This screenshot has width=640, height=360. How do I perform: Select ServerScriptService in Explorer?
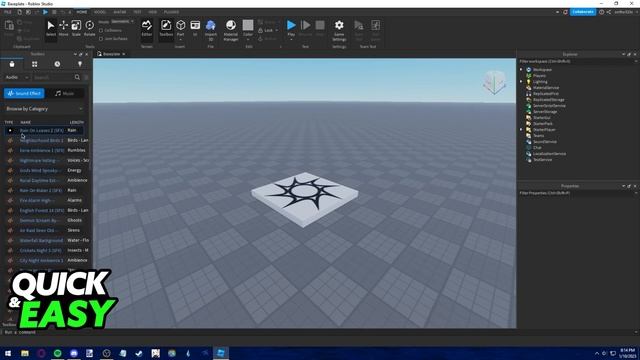[x=549, y=106]
